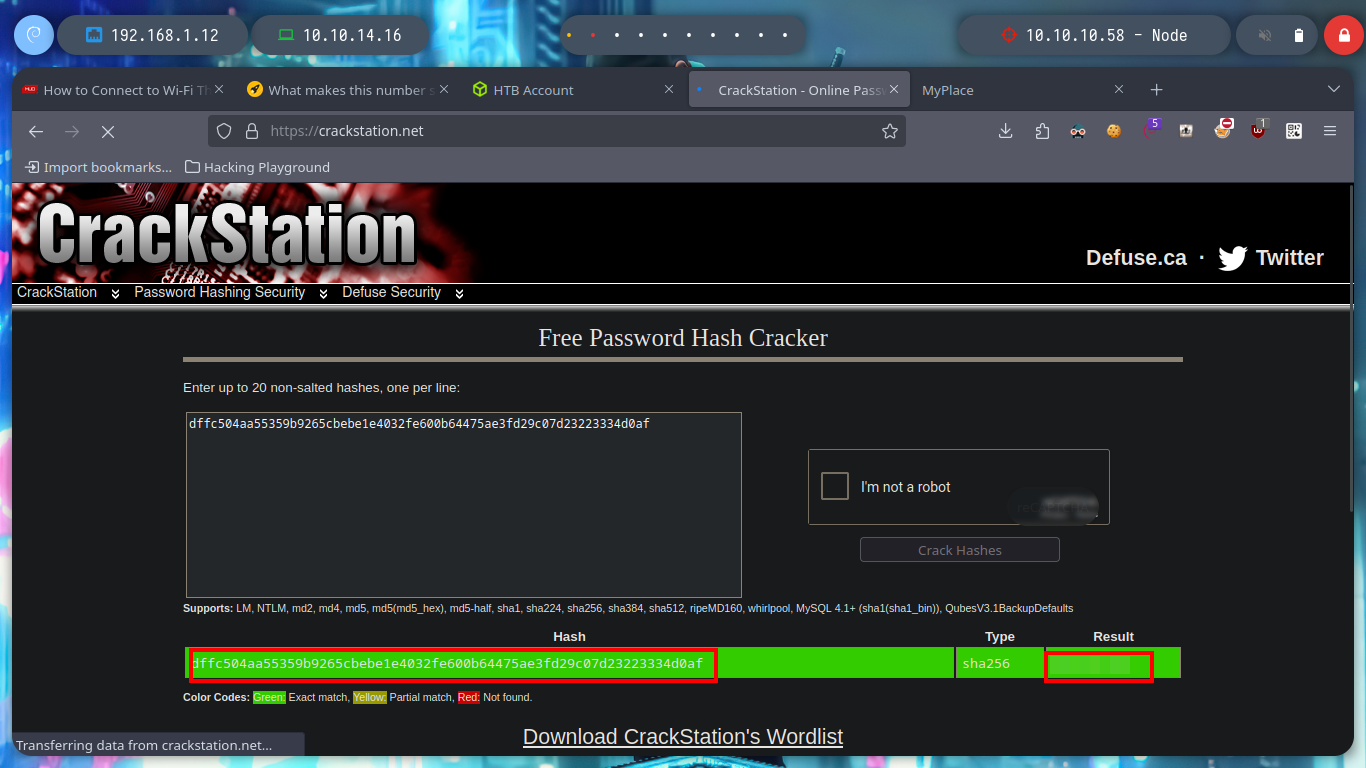List all open tabs

pyautogui.click(x=1333, y=90)
